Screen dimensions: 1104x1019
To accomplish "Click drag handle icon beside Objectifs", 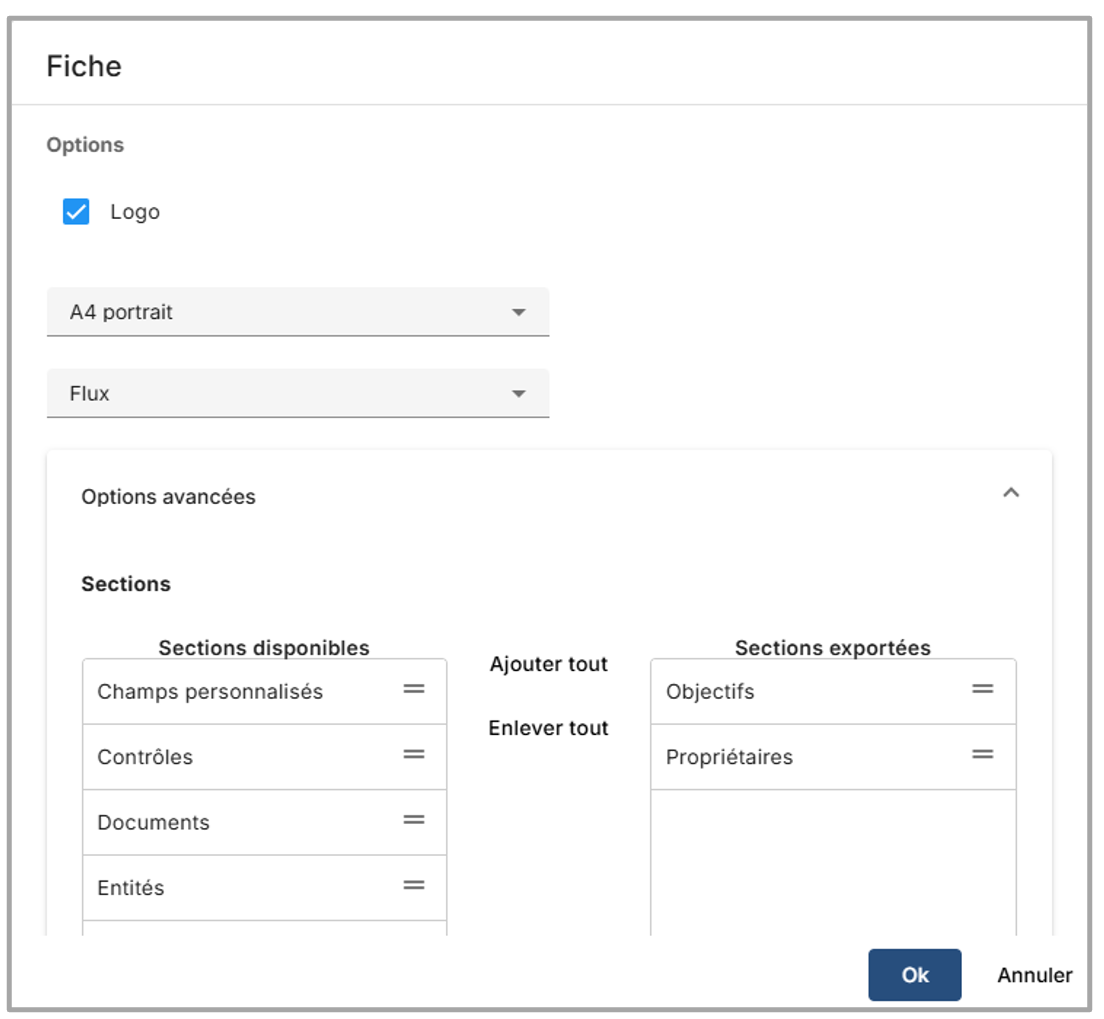I will pos(983,689).
